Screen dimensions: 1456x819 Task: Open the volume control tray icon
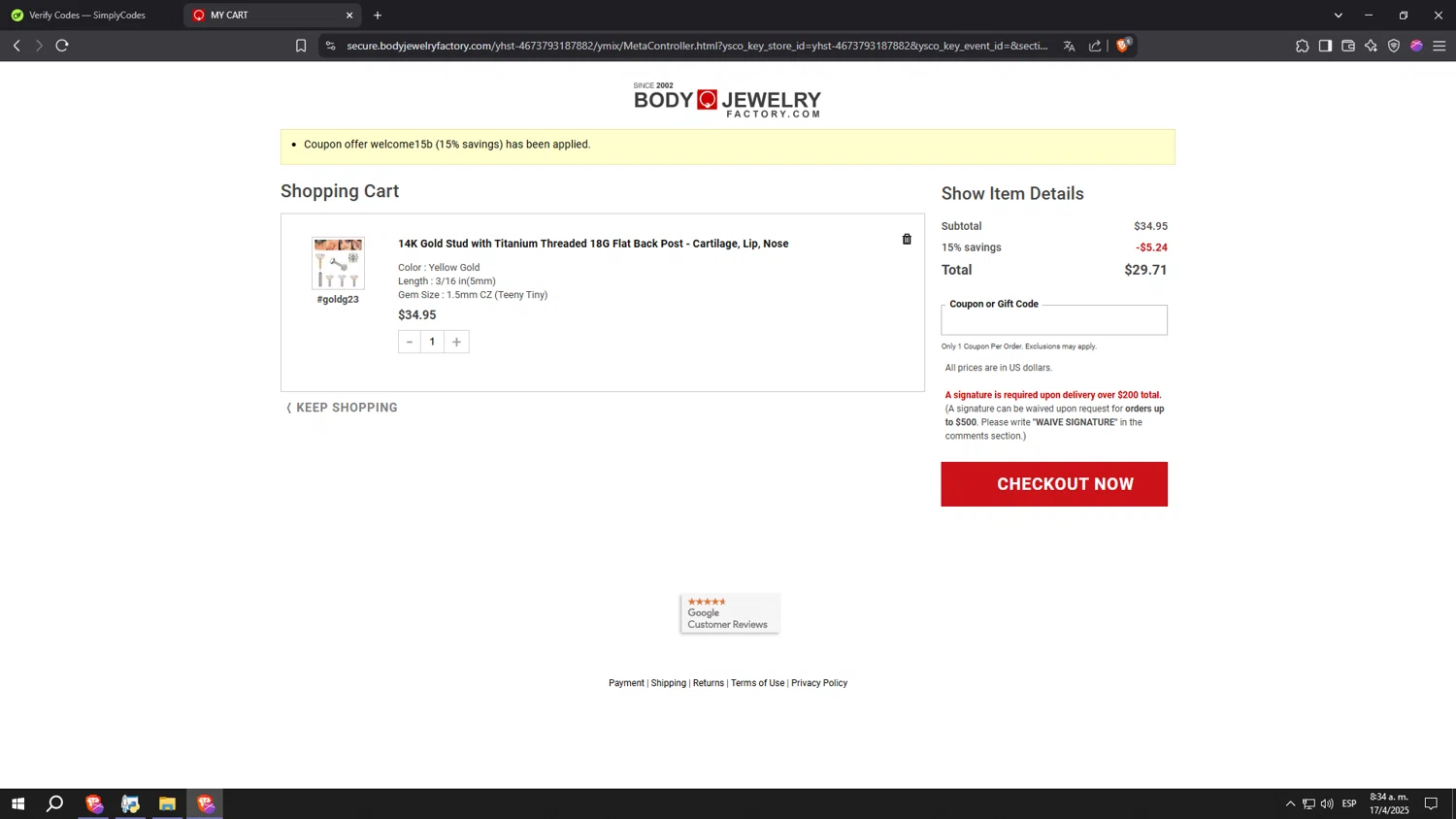(1327, 803)
